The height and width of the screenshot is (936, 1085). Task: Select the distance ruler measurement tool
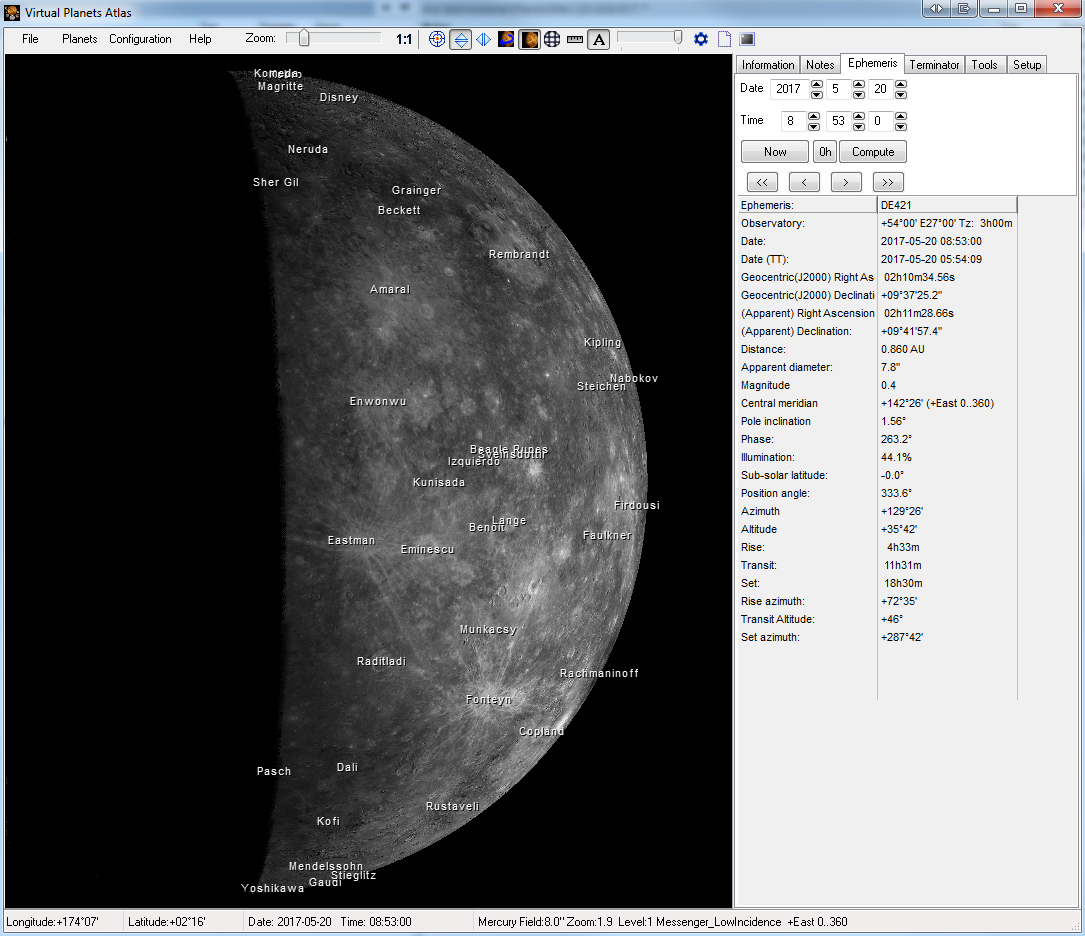point(574,39)
